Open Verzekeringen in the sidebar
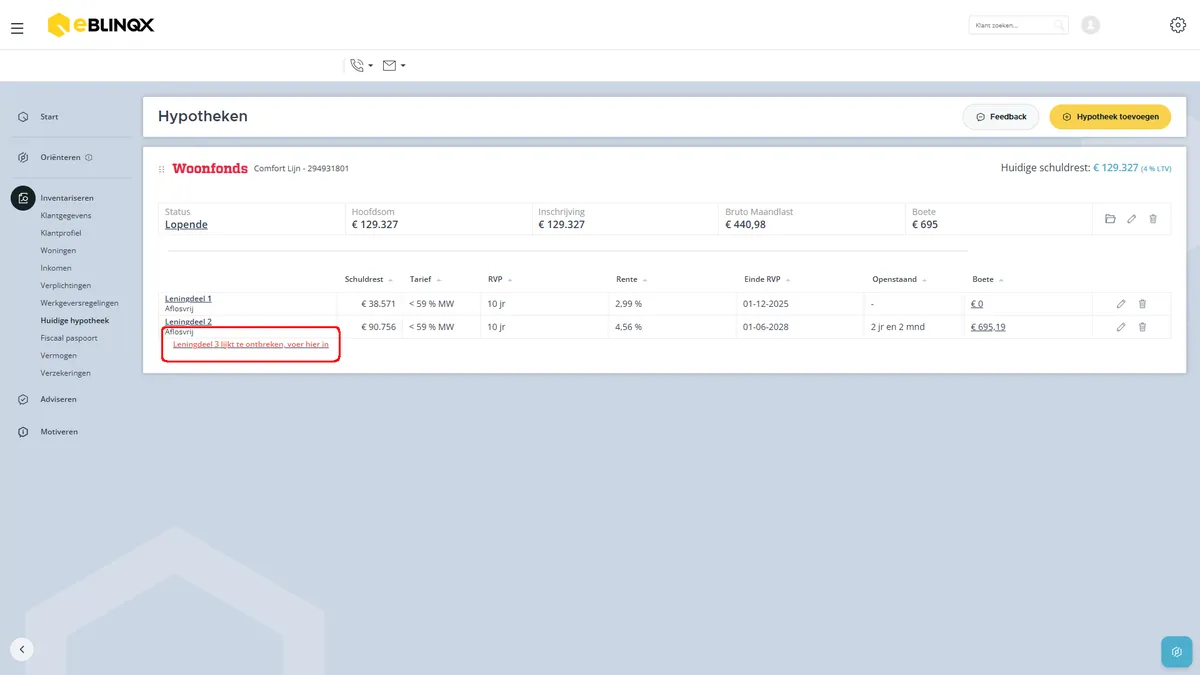Screen dimensions: 1200x675 [66, 373]
